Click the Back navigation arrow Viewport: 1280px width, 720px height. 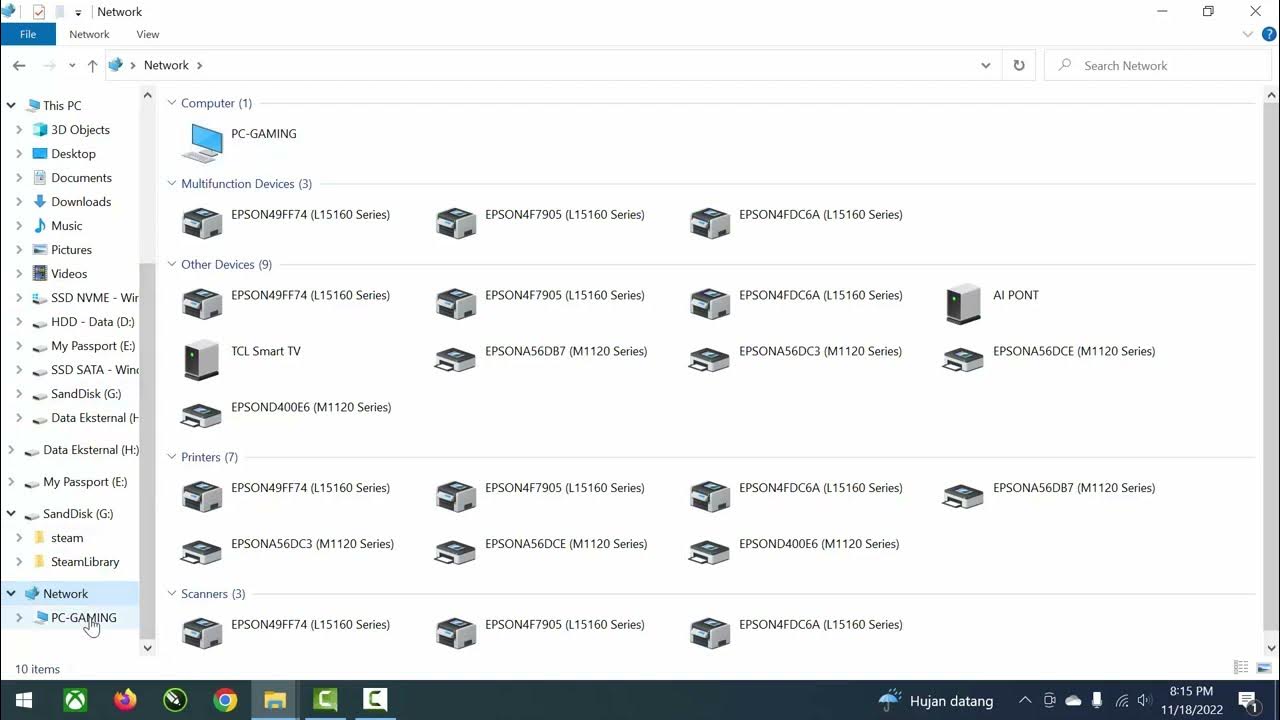point(19,65)
